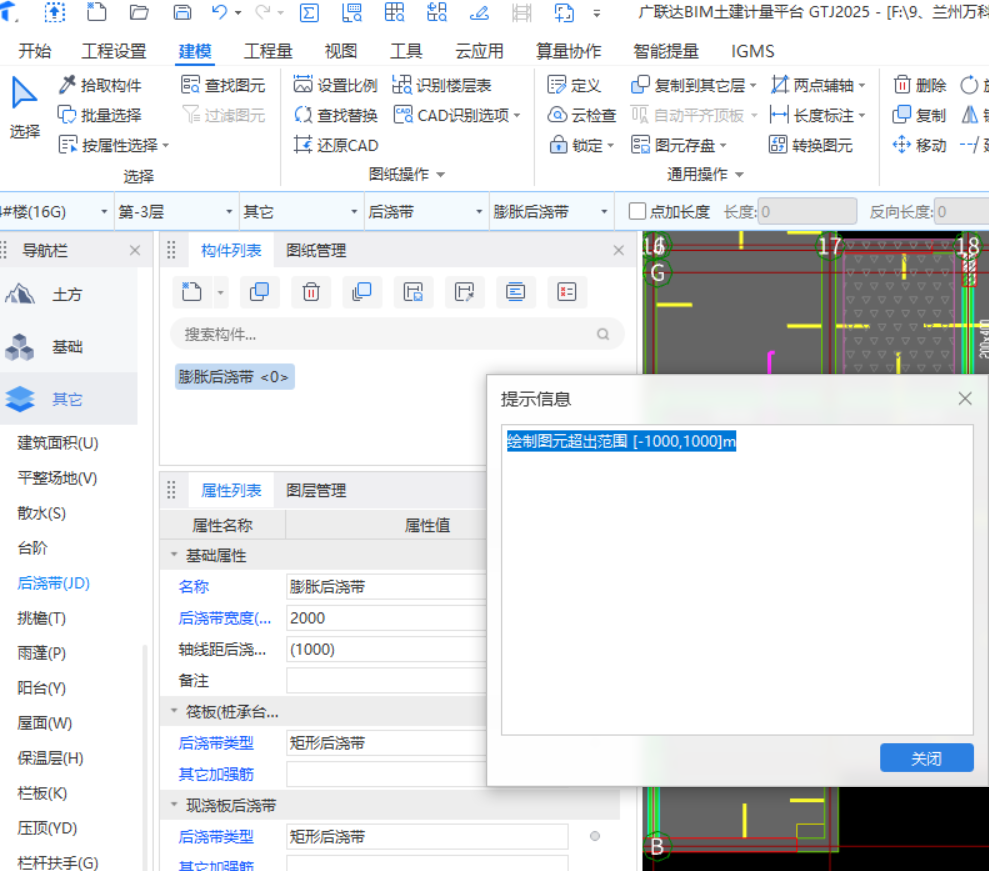This screenshot has height=871, width=989.
Task: Click the 图元存盘 button
Action: pos(679,146)
